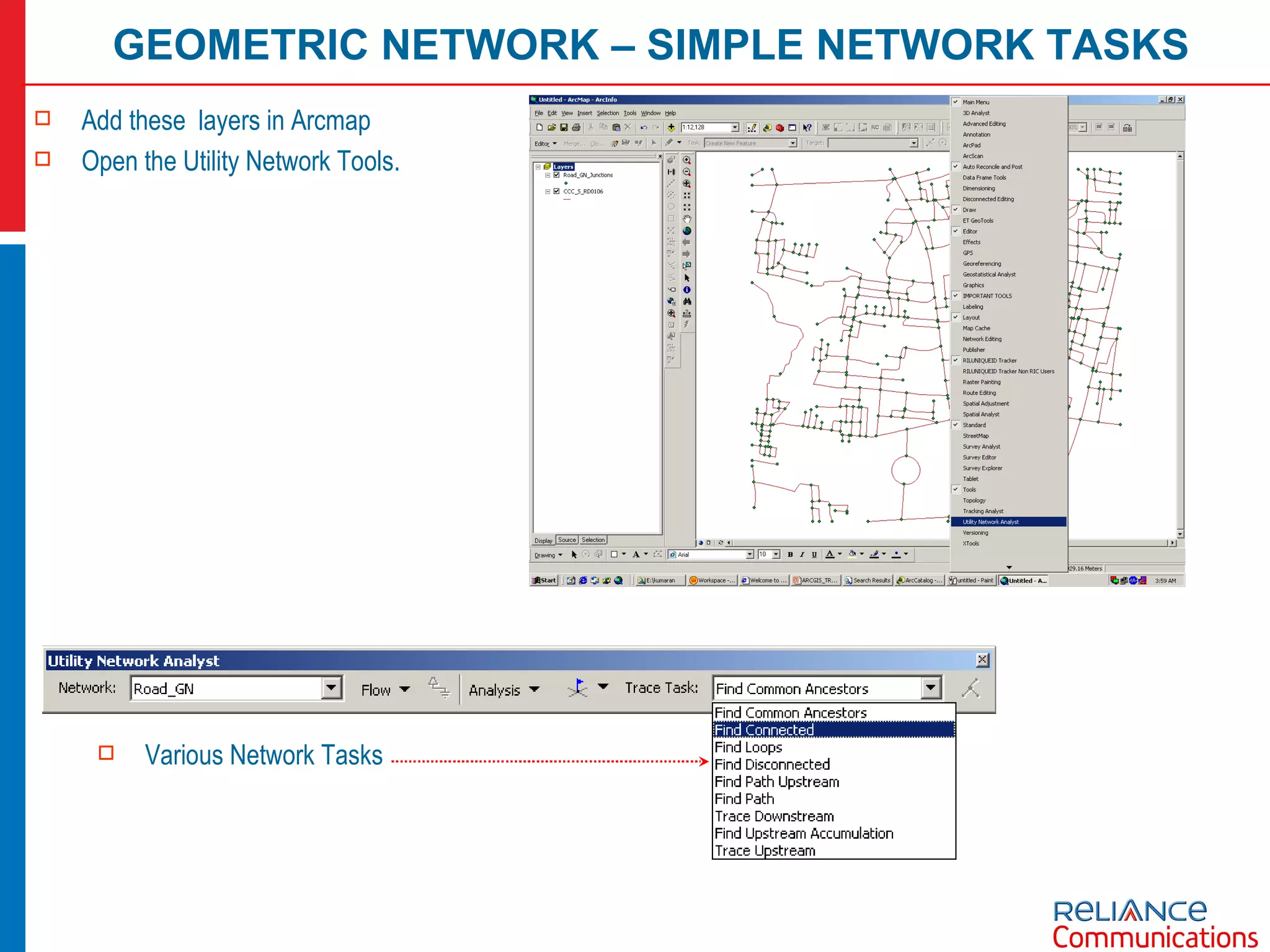
Task: Click the What's This help pointer icon
Action: (807, 128)
